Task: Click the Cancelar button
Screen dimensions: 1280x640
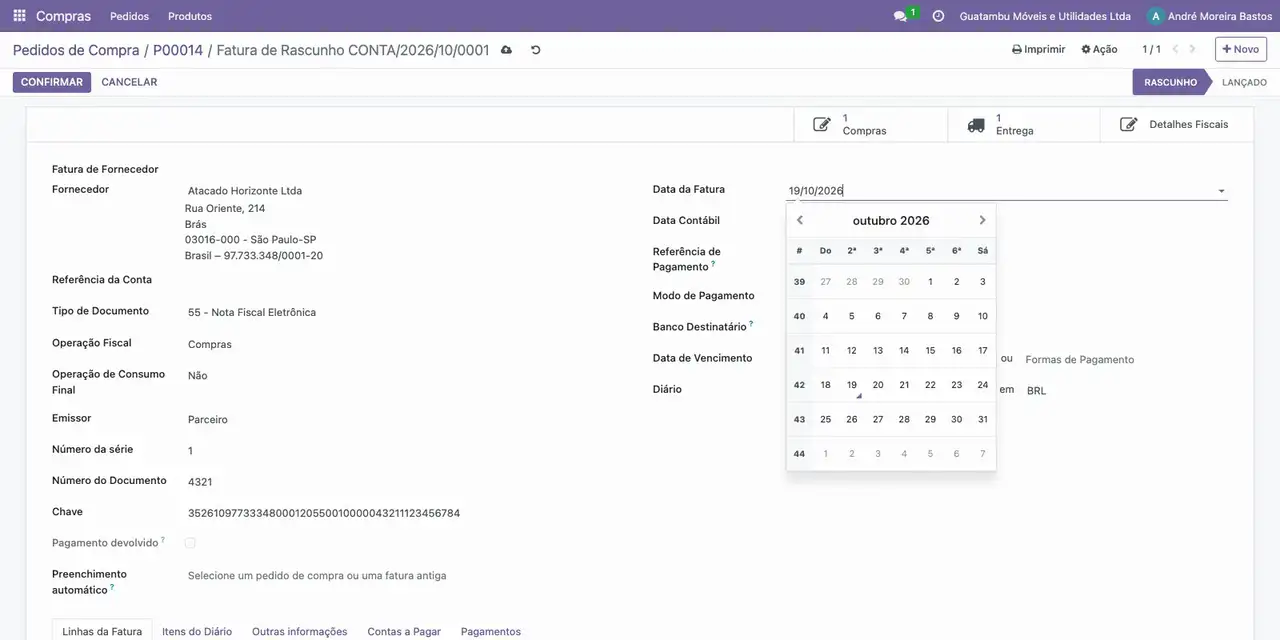Action: click(129, 82)
